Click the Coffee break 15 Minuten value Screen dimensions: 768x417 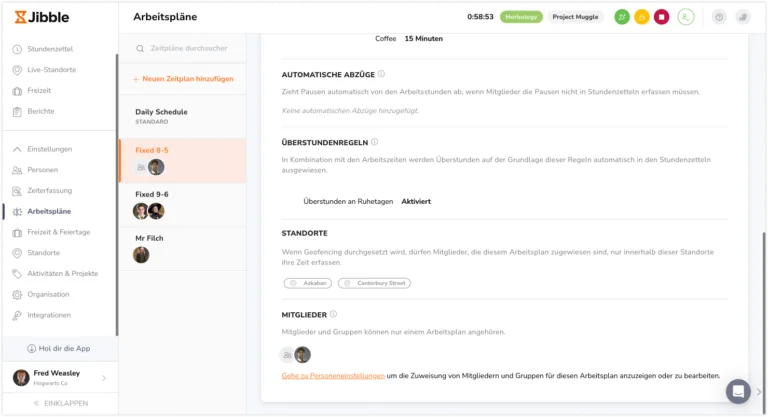click(x=423, y=39)
